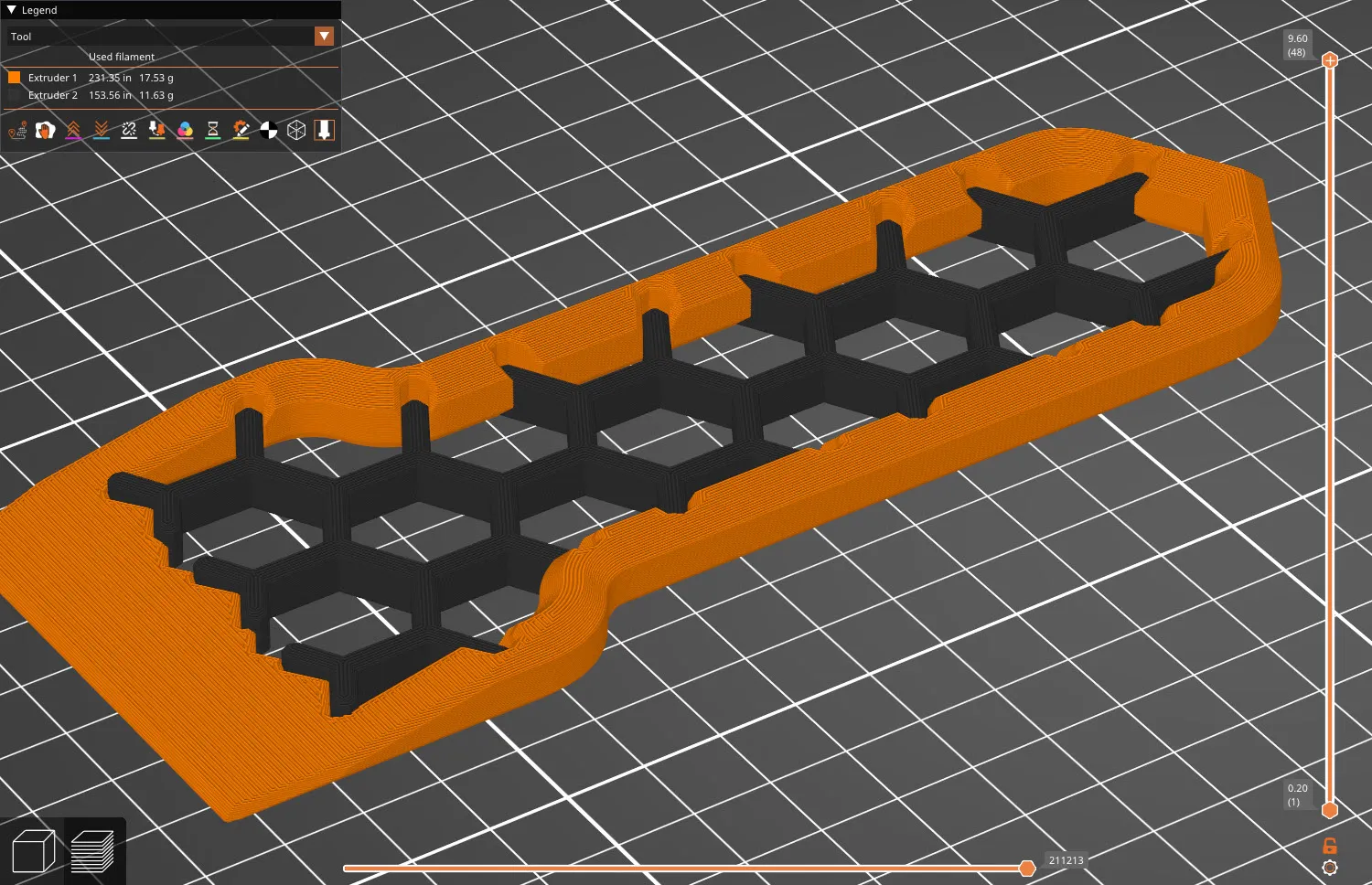Click the 231.35 in filament length
Viewport: 1372px width, 885px height.
pyautogui.click(x=110, y=78)
